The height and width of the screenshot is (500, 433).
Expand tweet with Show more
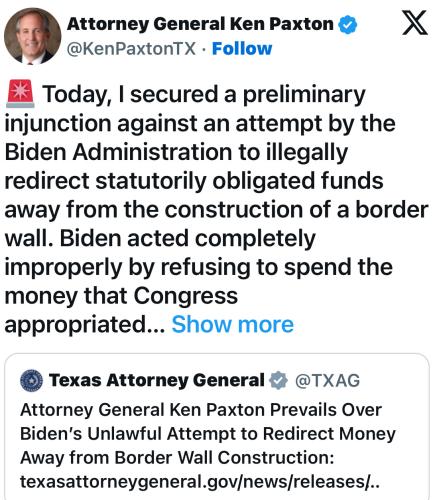click(x=233, y=324)
